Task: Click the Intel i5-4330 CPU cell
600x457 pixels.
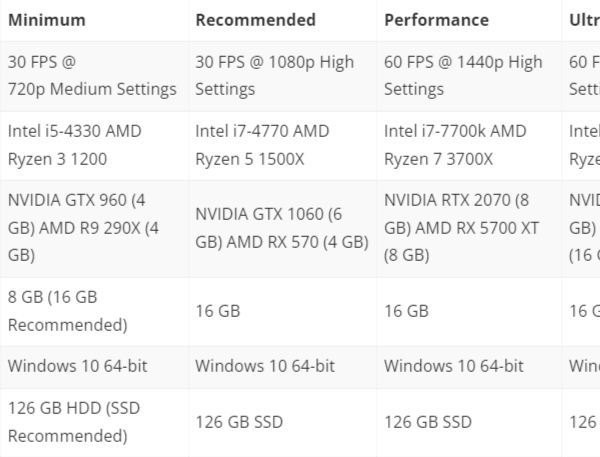Action: coord(94,146)
